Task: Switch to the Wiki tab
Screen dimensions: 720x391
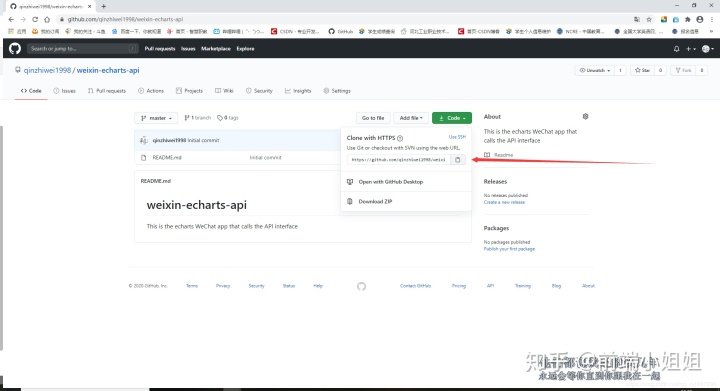Action: [x=224, y=91]
